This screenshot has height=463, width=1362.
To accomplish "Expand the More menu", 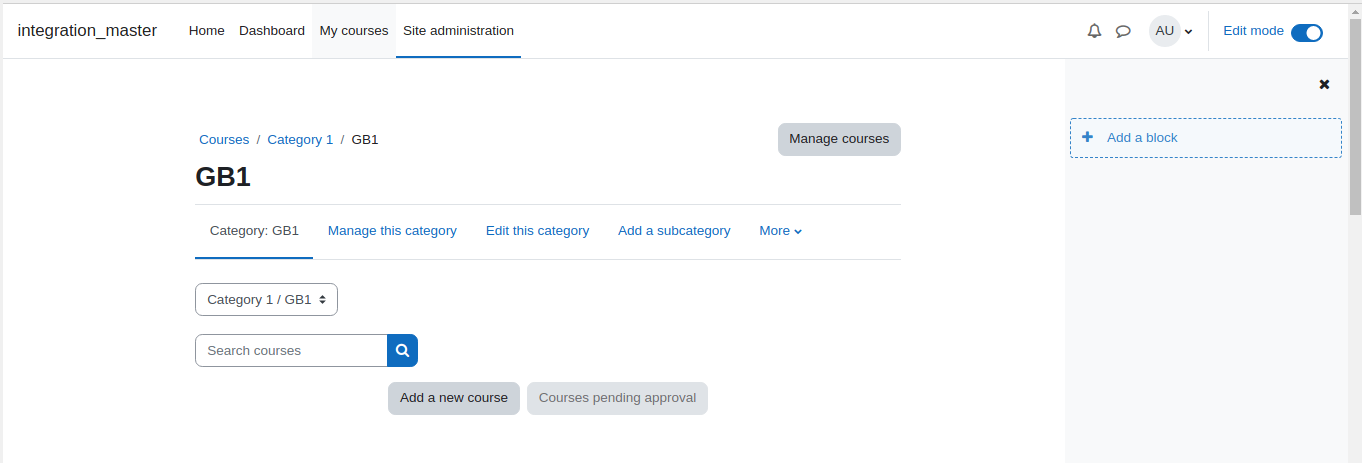I will pos(780,231).
